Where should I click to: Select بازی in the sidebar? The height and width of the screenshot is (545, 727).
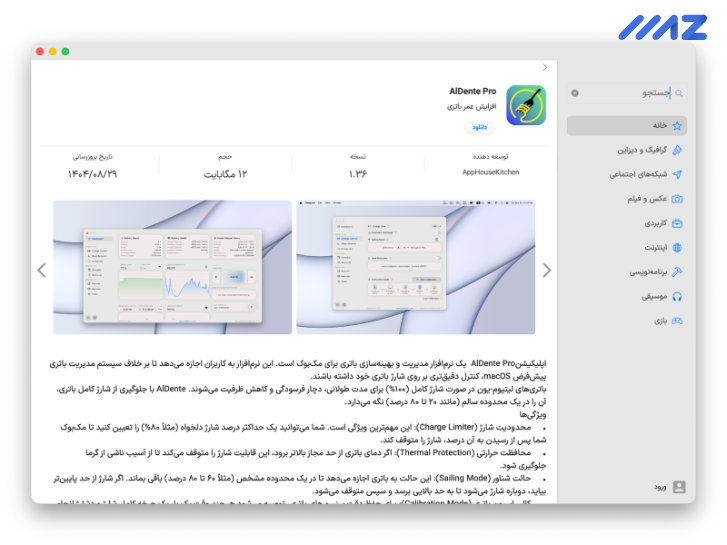(660, 321)
